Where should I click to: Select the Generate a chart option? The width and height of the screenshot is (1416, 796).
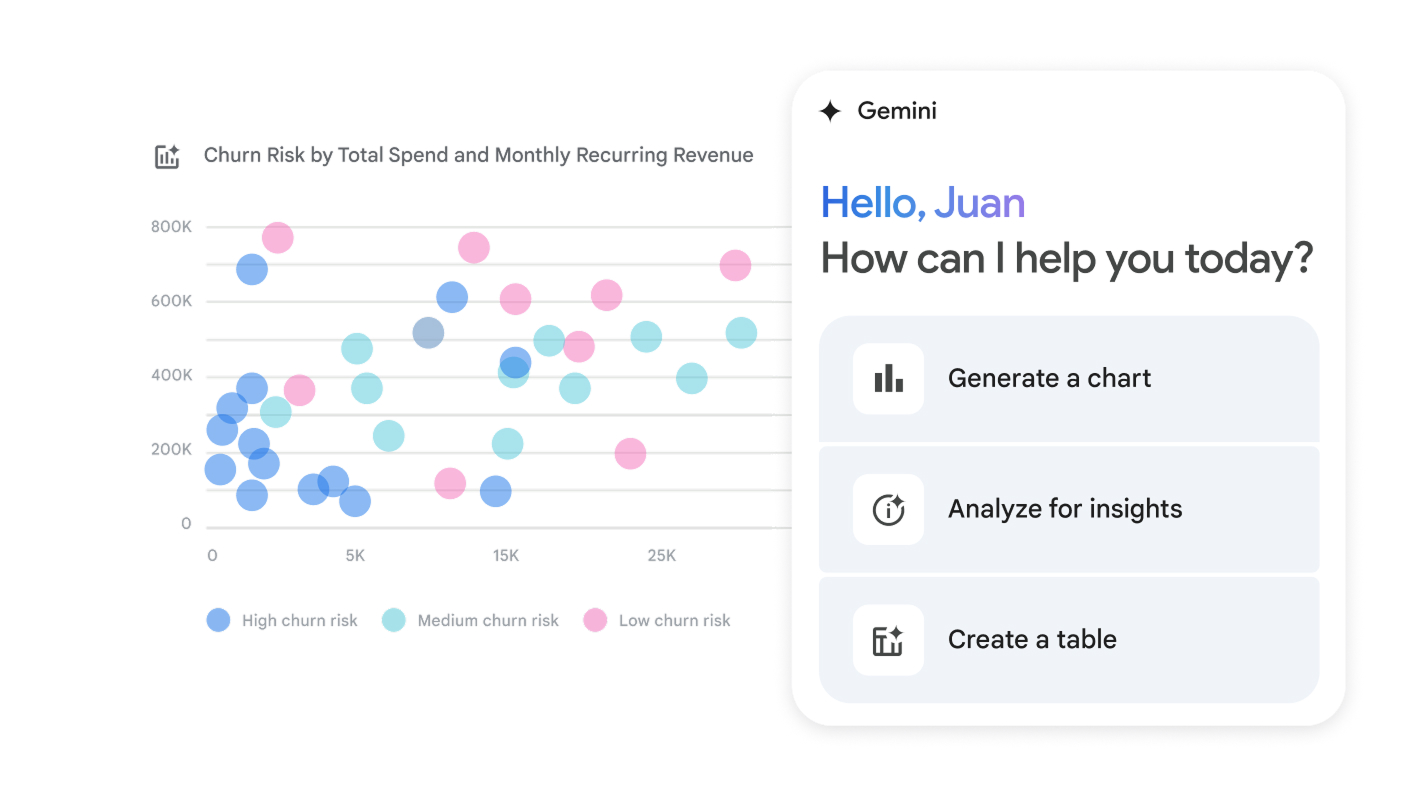coord(1069,379)
